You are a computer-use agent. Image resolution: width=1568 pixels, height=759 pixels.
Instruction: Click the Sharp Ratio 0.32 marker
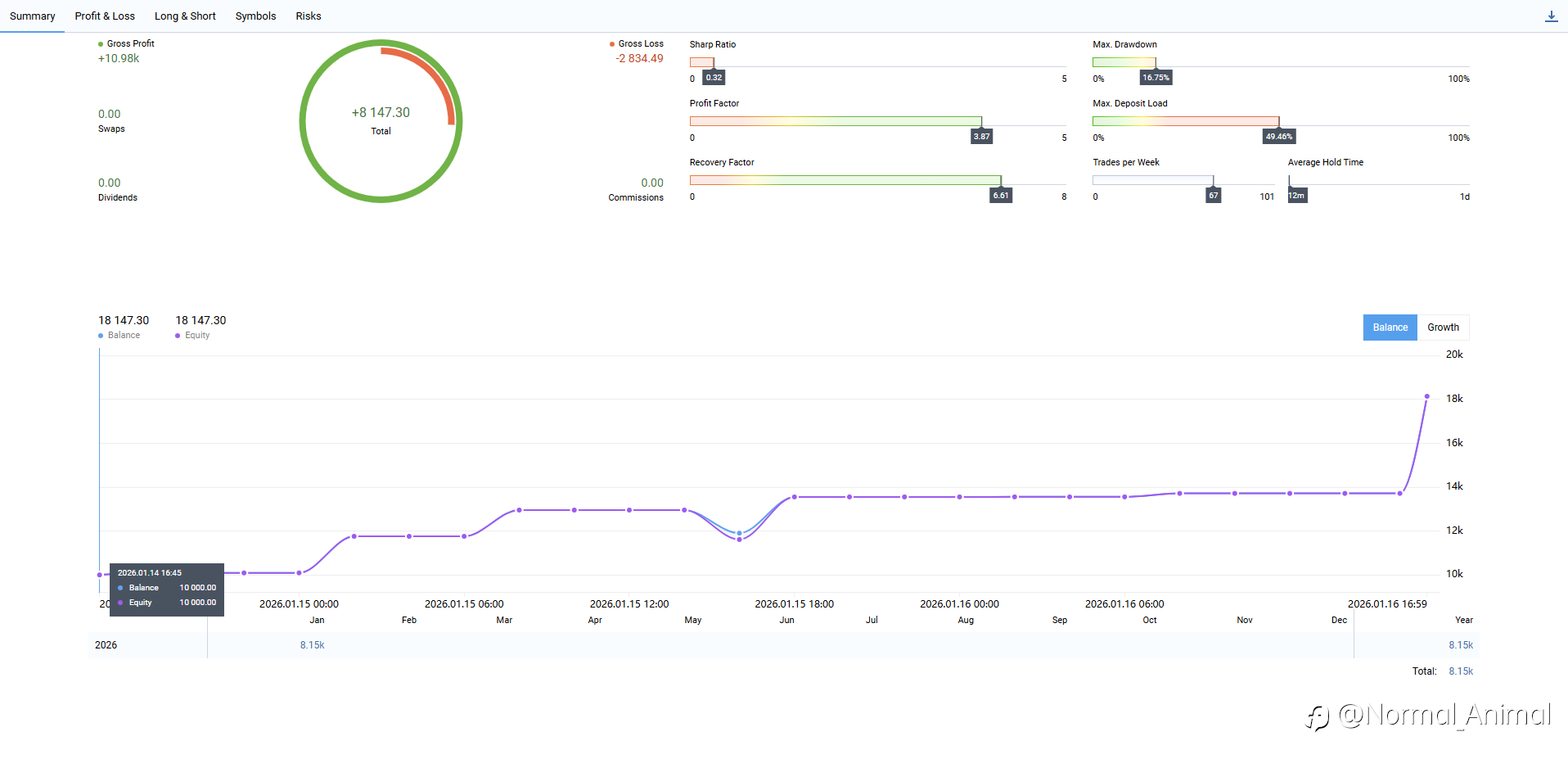714,78
